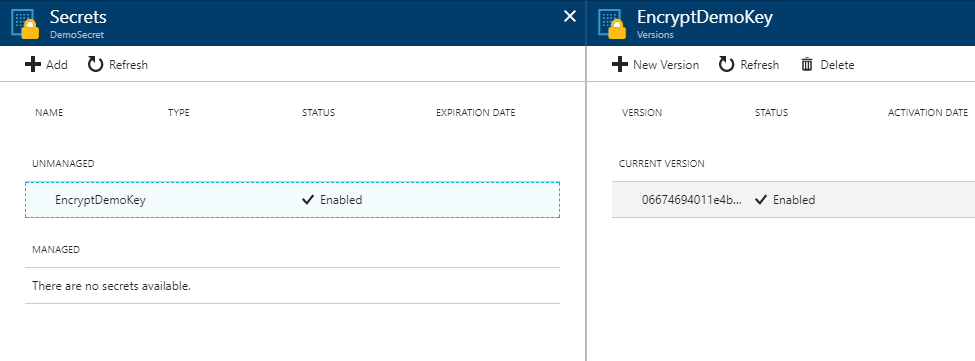Sort by ACTIVATION DATE column header

coord(928,112)
